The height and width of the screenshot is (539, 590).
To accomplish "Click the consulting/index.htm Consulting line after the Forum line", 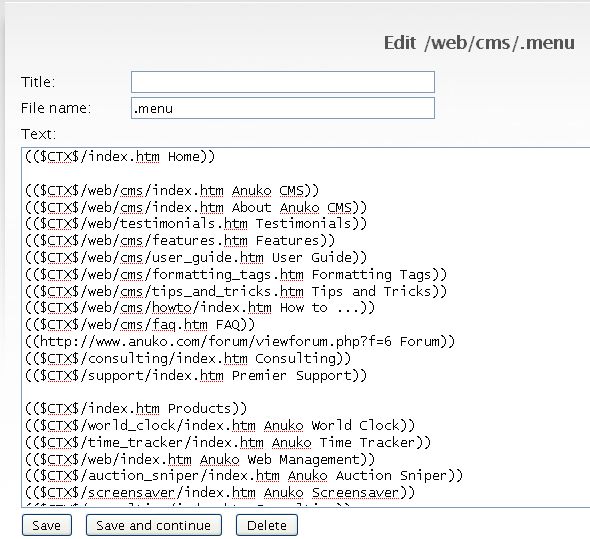I will coord(188,358).
